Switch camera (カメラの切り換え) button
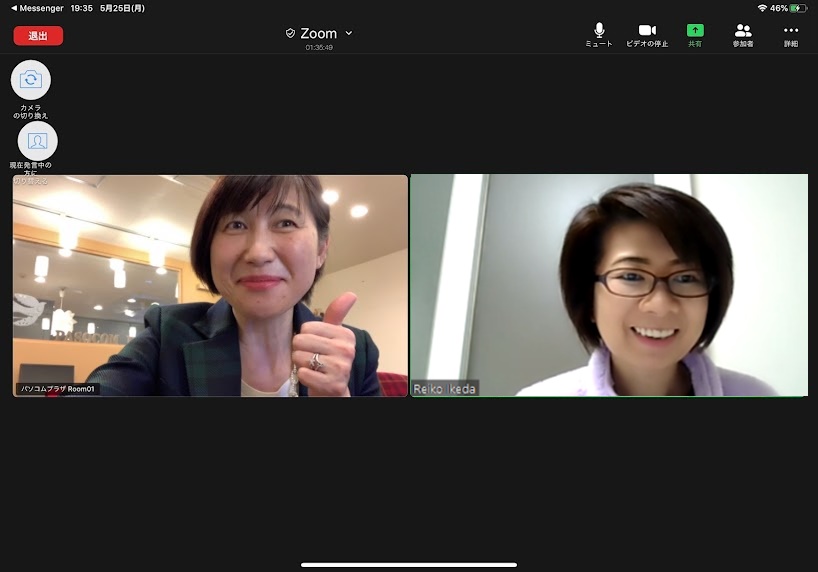This screenshot has width=818, height=572. (31, 80)
